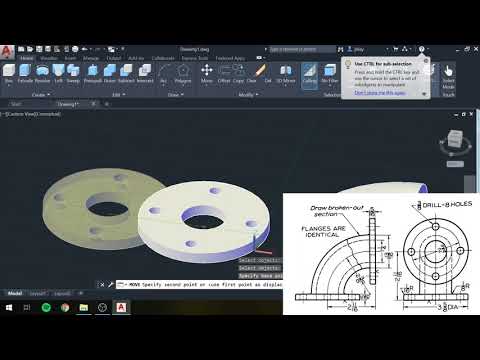Expand the Create panel dropdown

tap(41, 95)
